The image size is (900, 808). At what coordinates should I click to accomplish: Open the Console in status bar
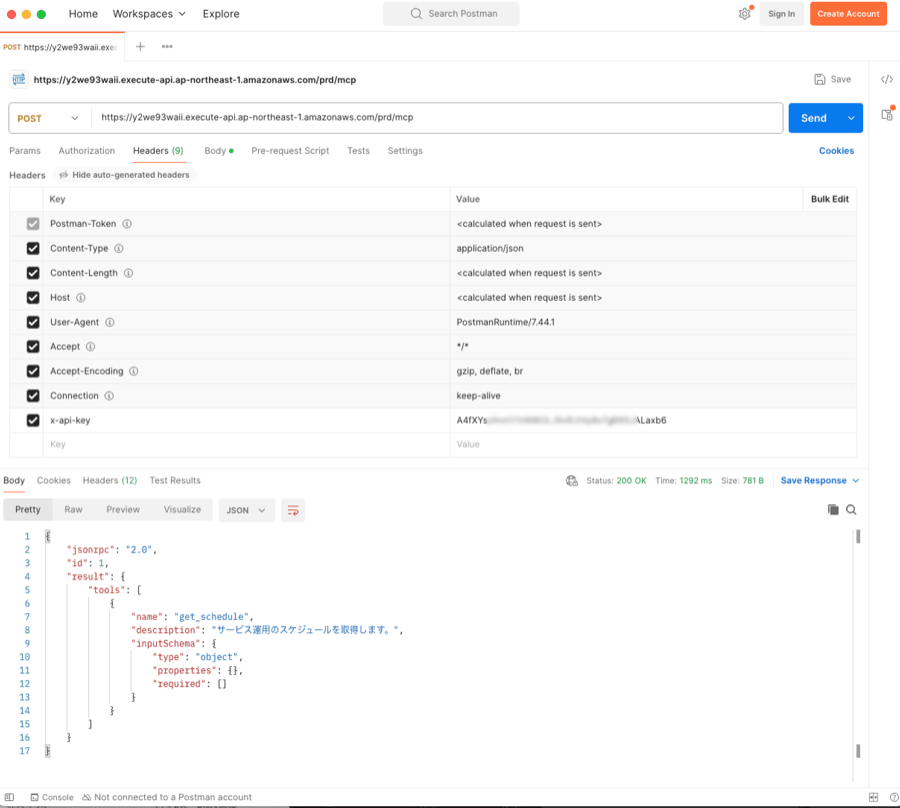coord(51,797)
